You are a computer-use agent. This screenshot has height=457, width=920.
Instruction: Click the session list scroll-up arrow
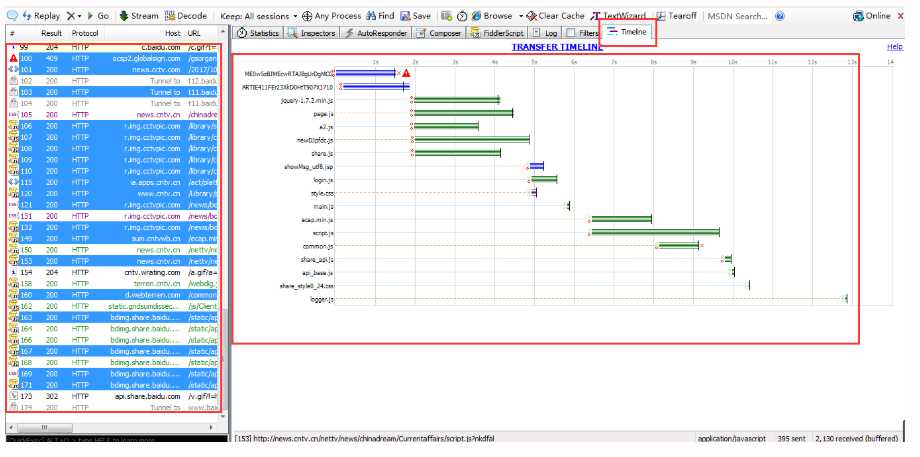222,31
